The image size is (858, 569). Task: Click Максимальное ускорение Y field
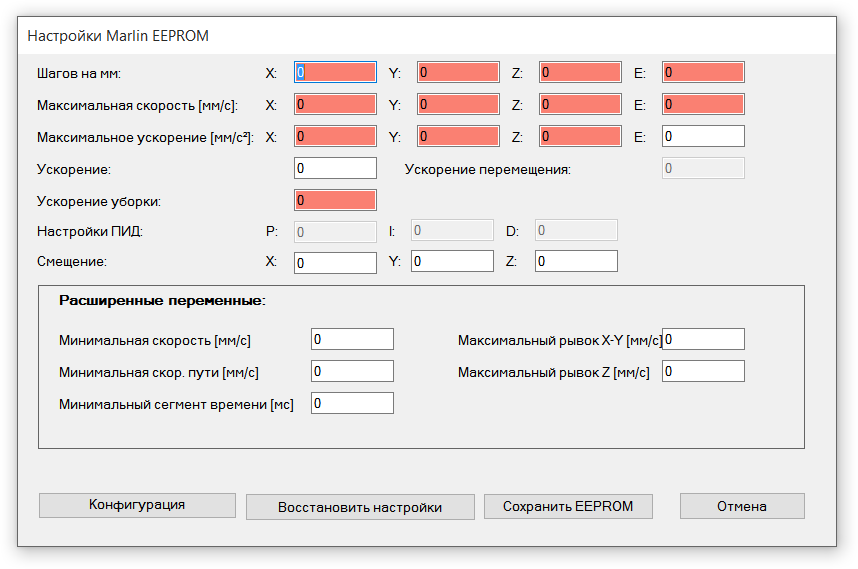click(458, 136)
